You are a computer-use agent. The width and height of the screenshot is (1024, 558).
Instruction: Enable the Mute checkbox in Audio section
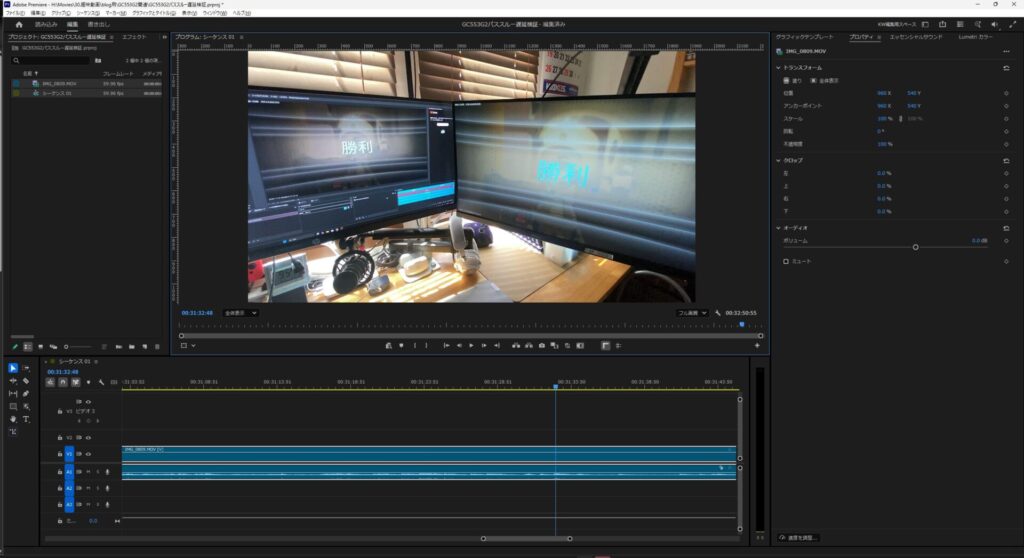786,261
